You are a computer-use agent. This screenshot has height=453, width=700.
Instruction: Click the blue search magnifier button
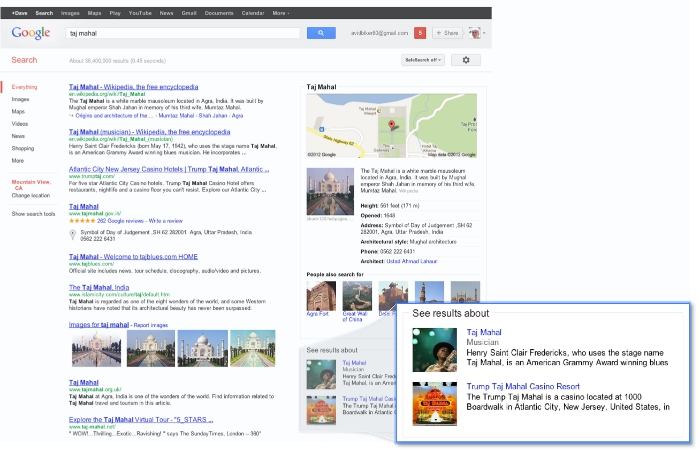click(320, 33)
